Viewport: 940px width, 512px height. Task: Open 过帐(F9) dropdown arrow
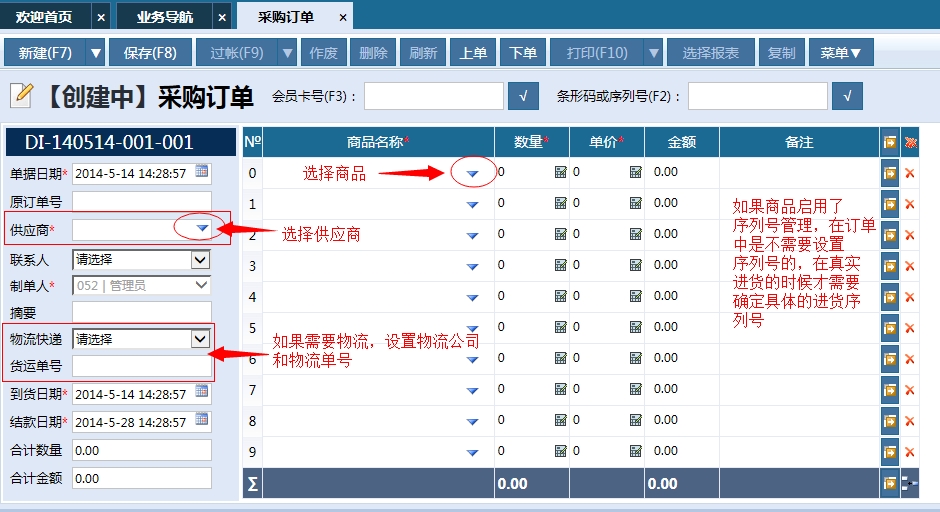[288, 53]
